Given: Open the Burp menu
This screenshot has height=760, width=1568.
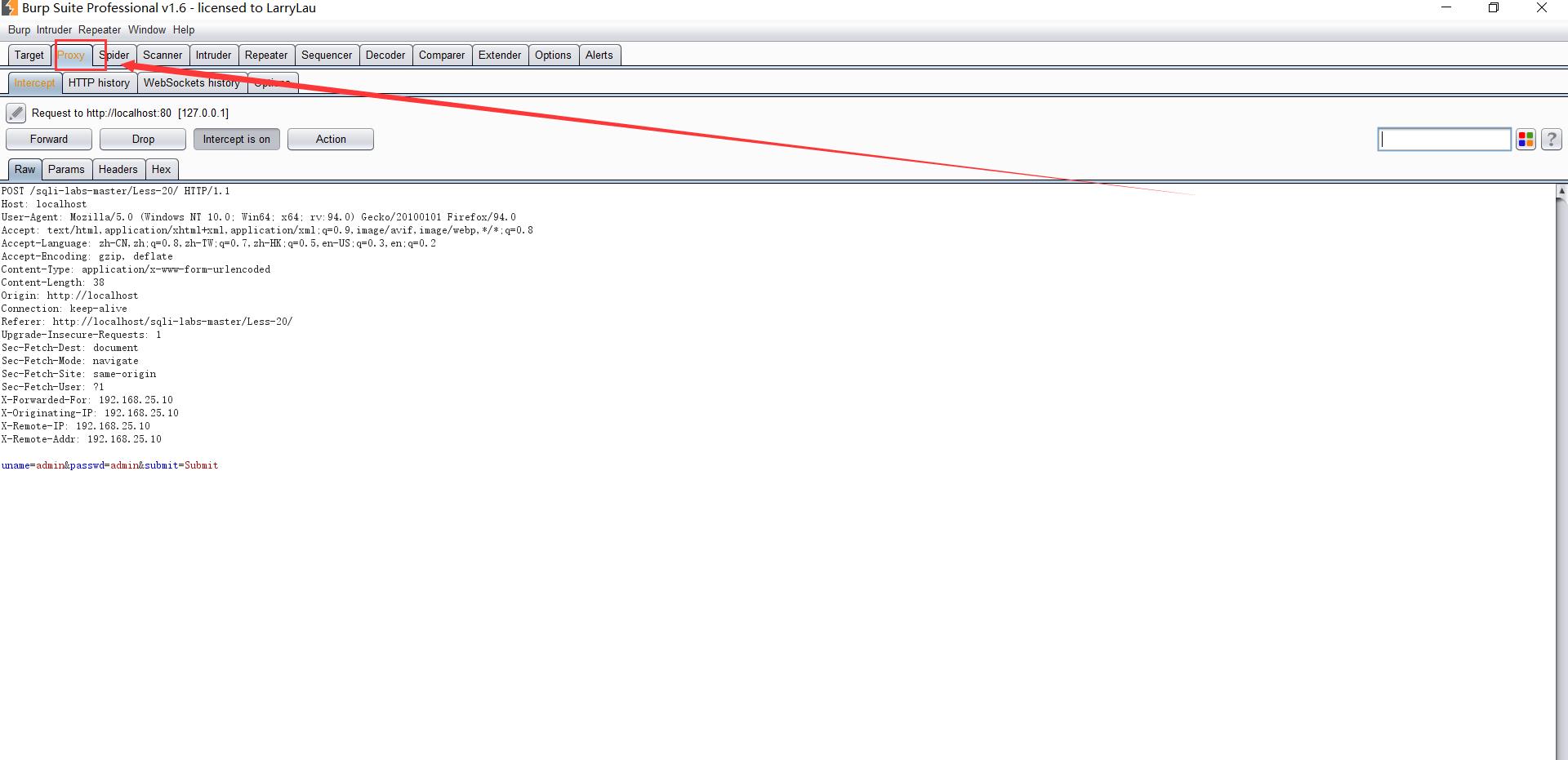Looking at the screenshot, I should pyautogui.click(x=19, y=30).
